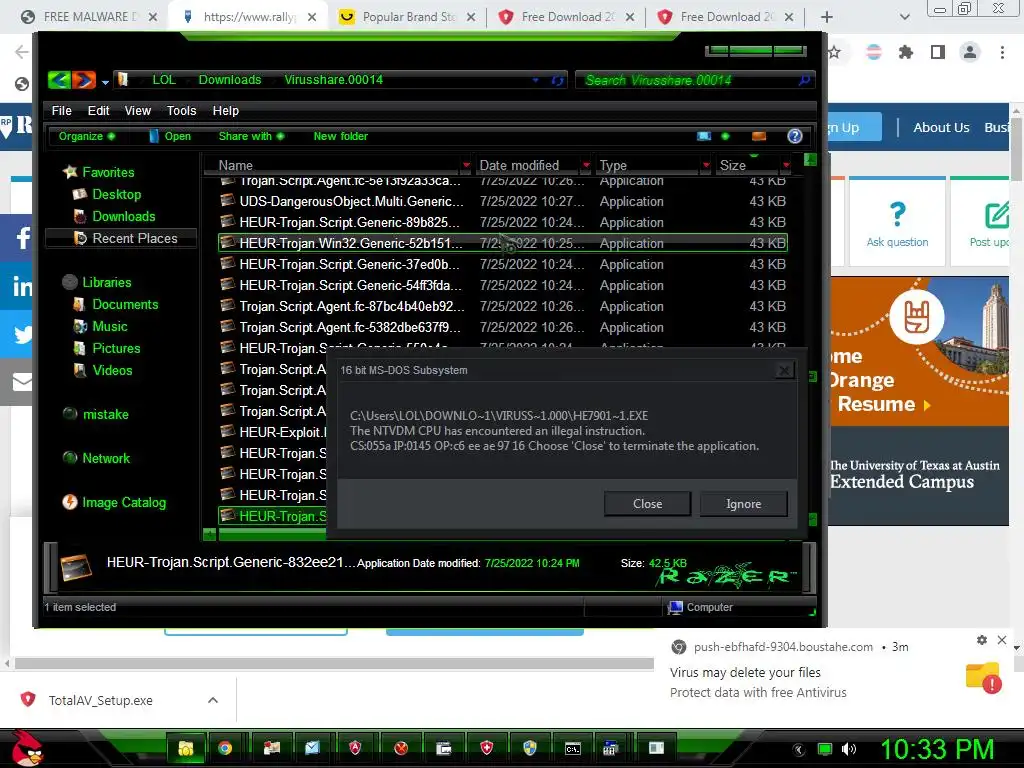Switch to Popular Brand Chrome tab
The width and height of the screenshot is (1024, 768).
click(408, 17)
